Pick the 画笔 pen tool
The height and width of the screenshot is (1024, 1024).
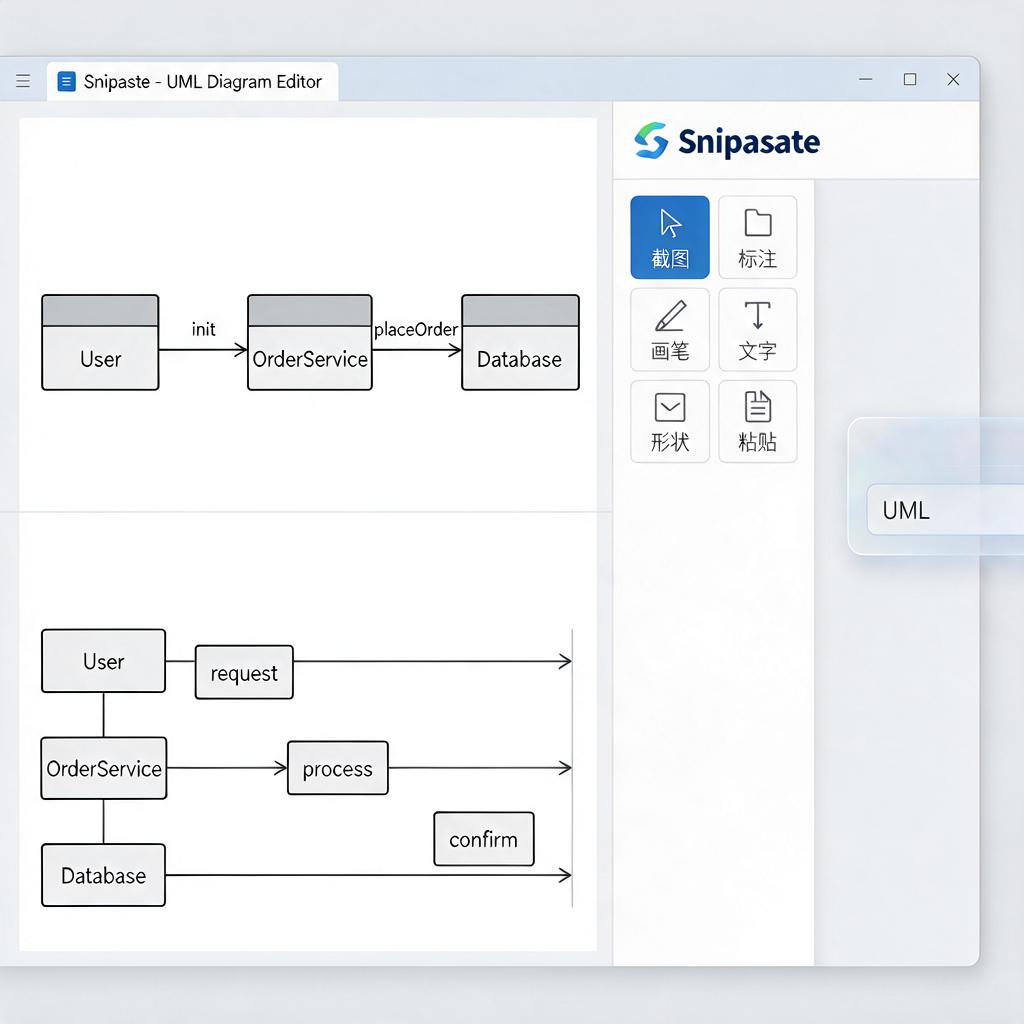coord(670,330)
